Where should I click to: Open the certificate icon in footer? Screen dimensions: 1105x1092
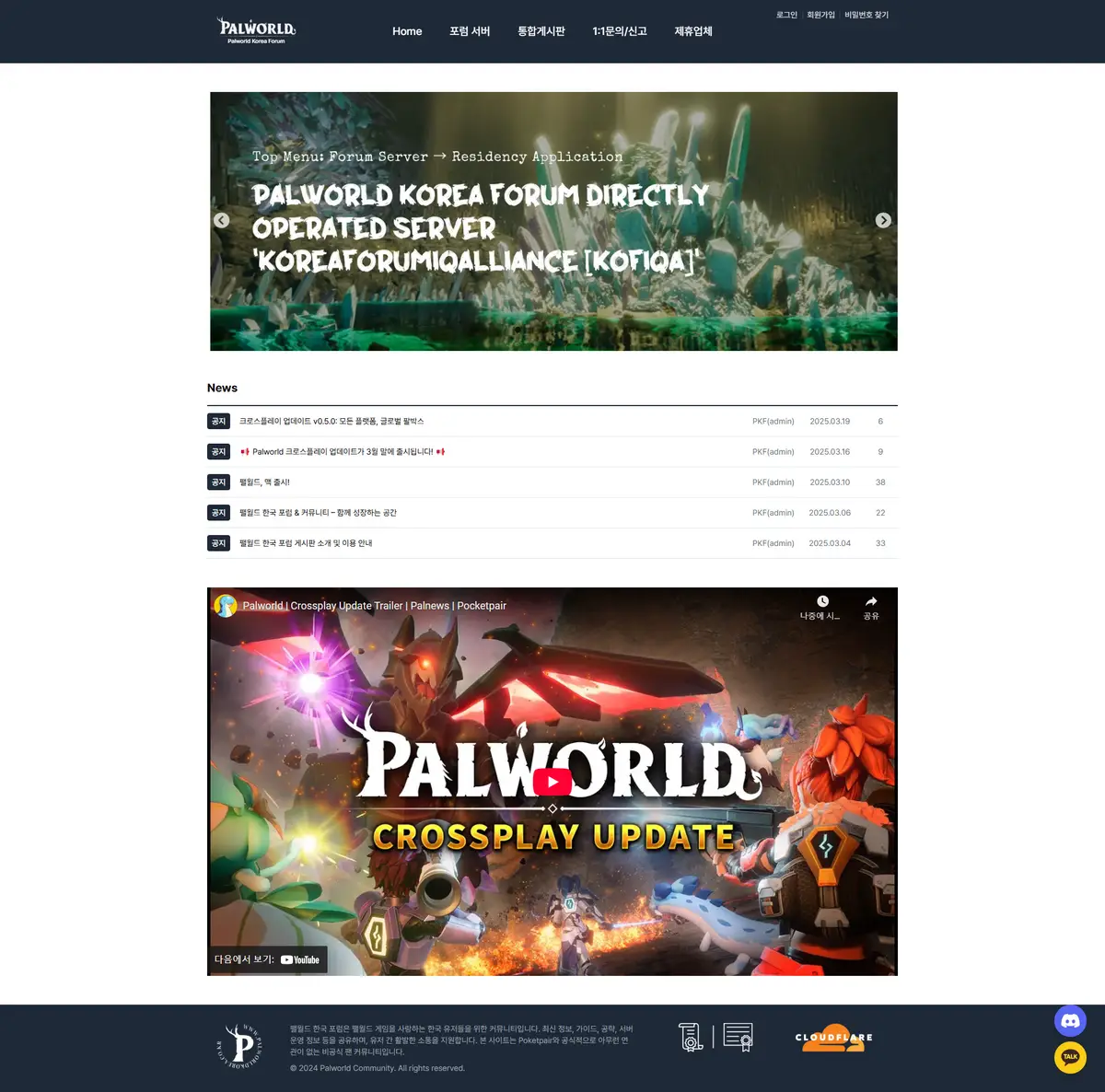[x=739, y=1037]
